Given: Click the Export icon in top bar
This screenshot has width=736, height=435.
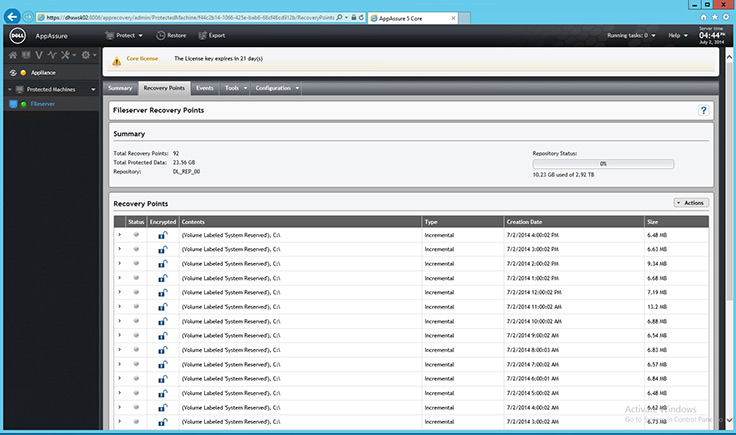Looking at the screenshot, I should tap(202, 36).
